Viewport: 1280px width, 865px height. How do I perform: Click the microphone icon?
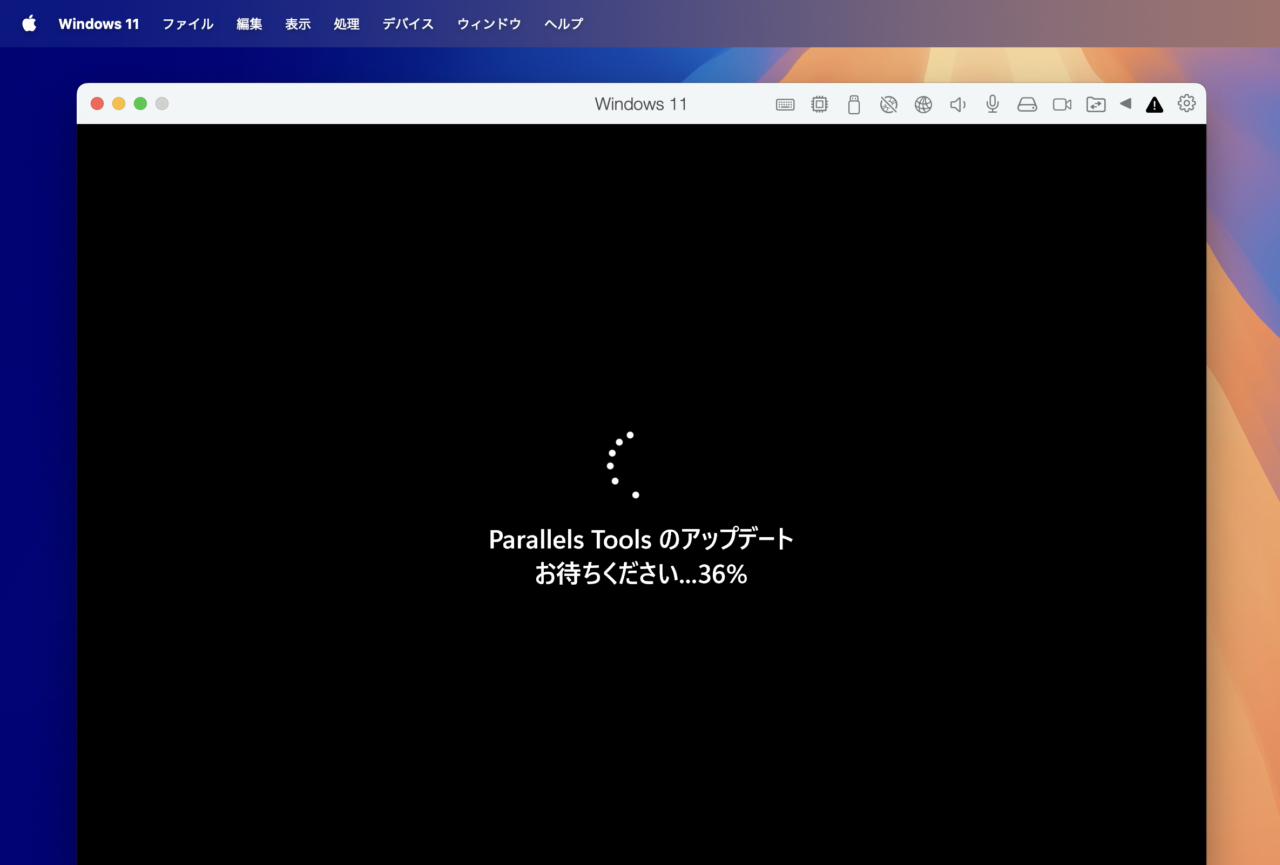[x=992, y=104]
